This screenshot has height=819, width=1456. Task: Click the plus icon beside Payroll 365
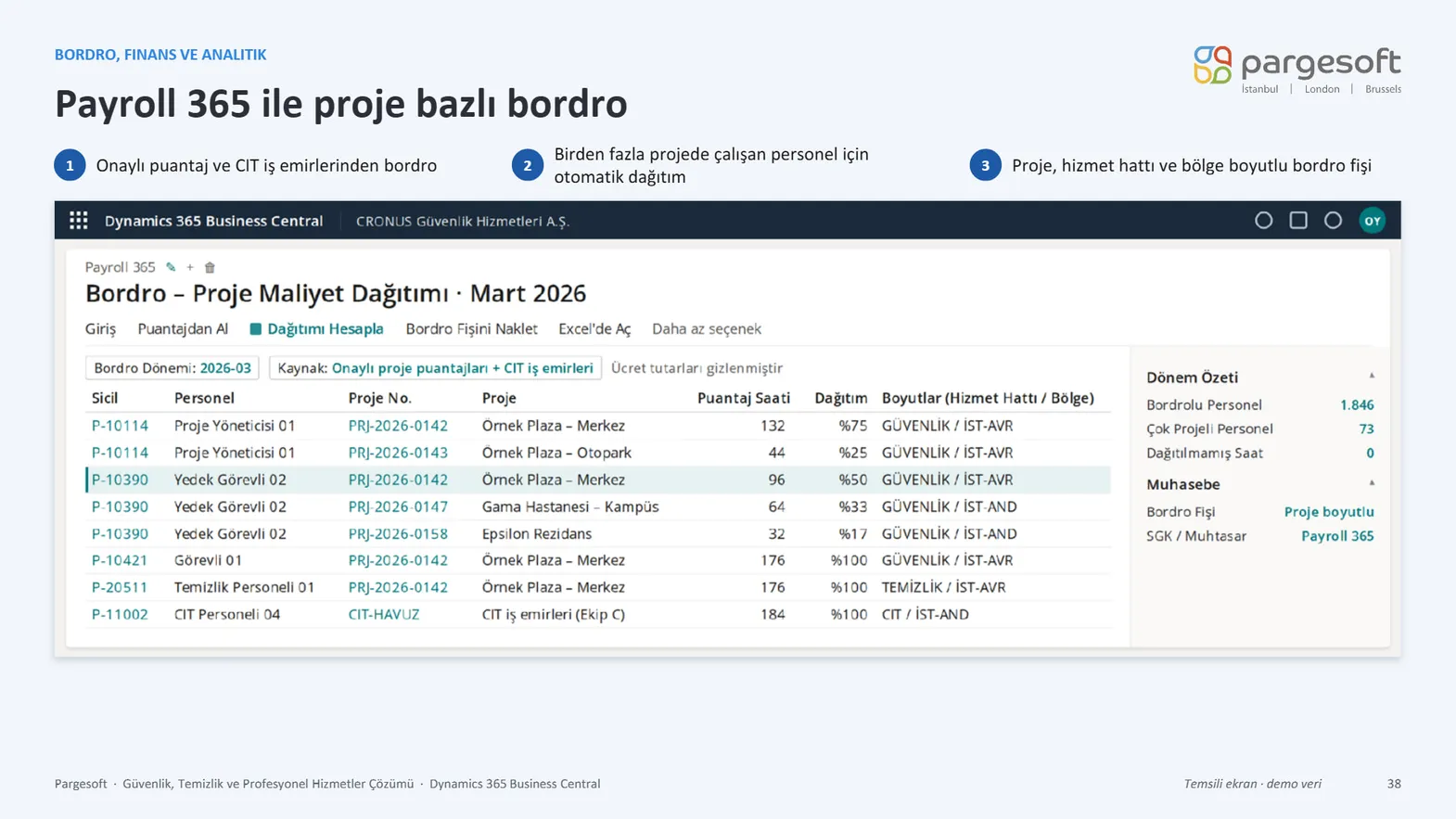190,267
